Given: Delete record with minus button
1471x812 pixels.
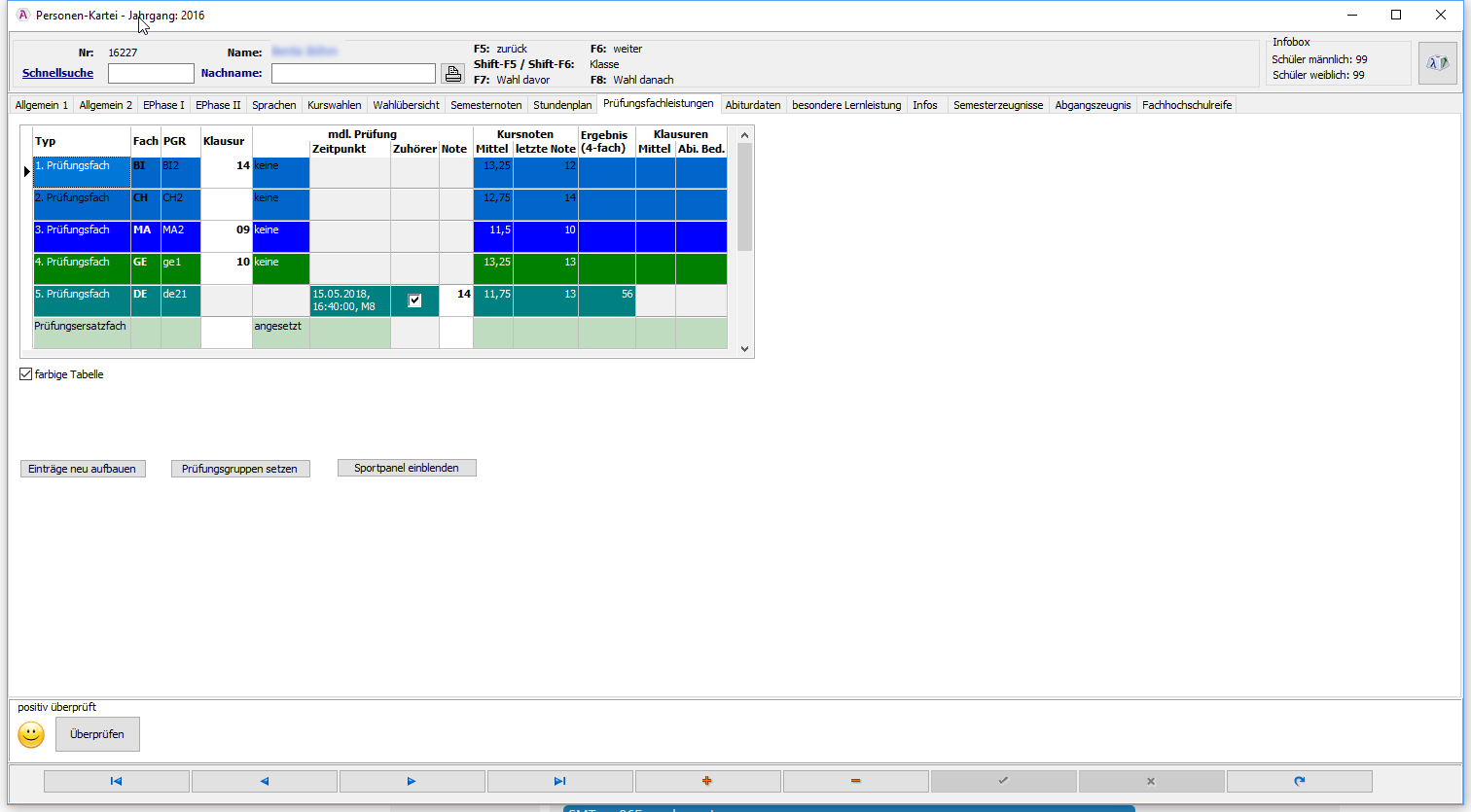Looking at the screenshot, I should 856,781.
